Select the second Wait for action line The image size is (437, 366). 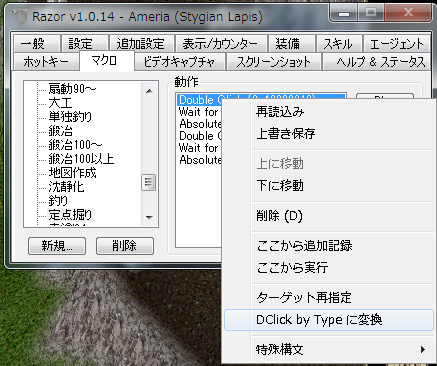(x=200, y=148)
